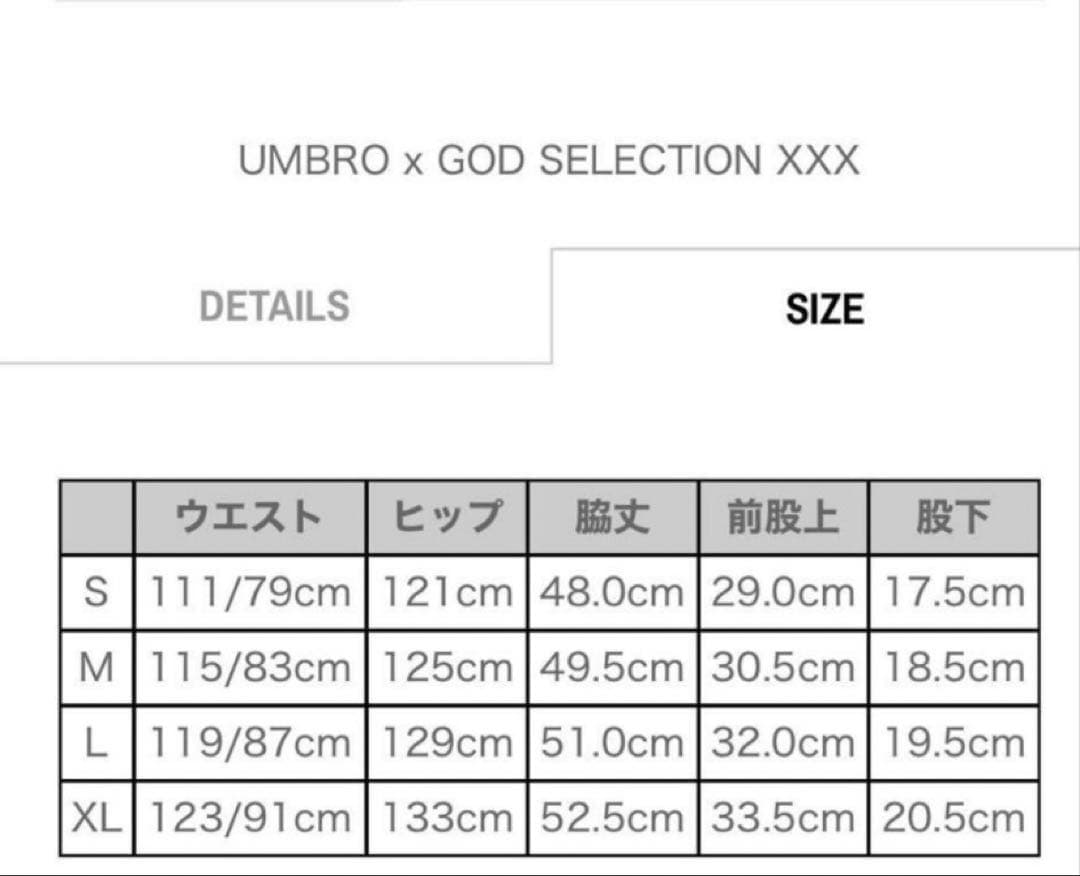Image resolution: width=1080 pixels, height=876 pixels.
Task: Click the 111/79cm waist cell for size S
Action: point(248,592)
